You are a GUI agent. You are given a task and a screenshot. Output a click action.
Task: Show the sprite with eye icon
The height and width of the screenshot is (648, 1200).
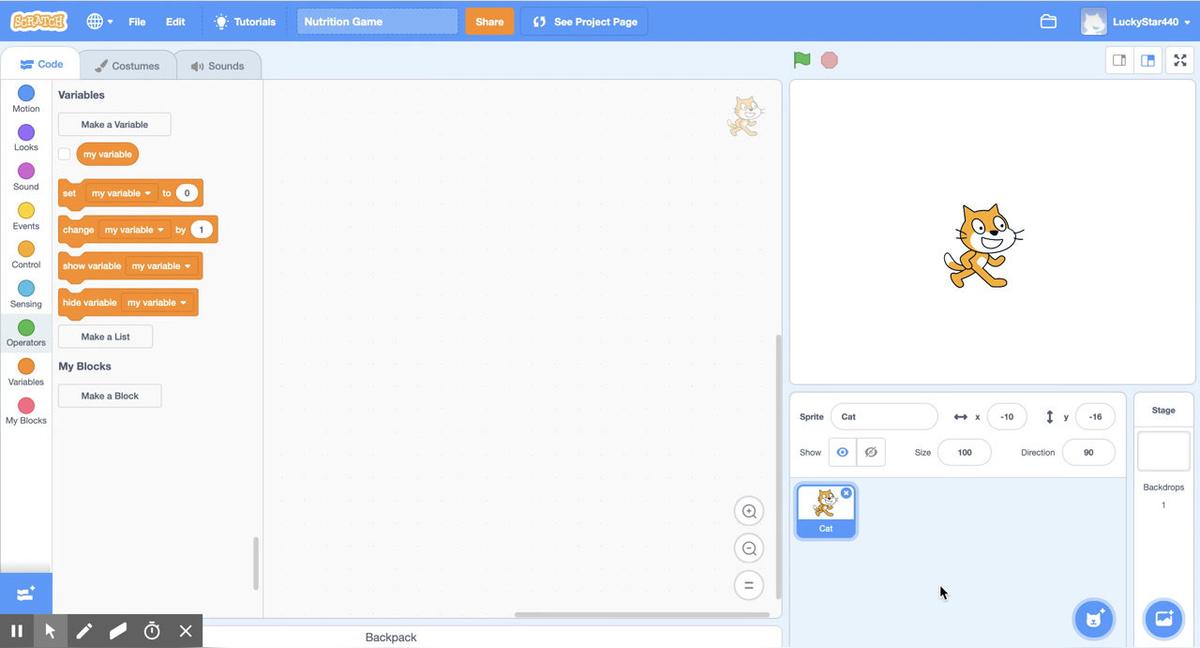[x=842, y=452]
